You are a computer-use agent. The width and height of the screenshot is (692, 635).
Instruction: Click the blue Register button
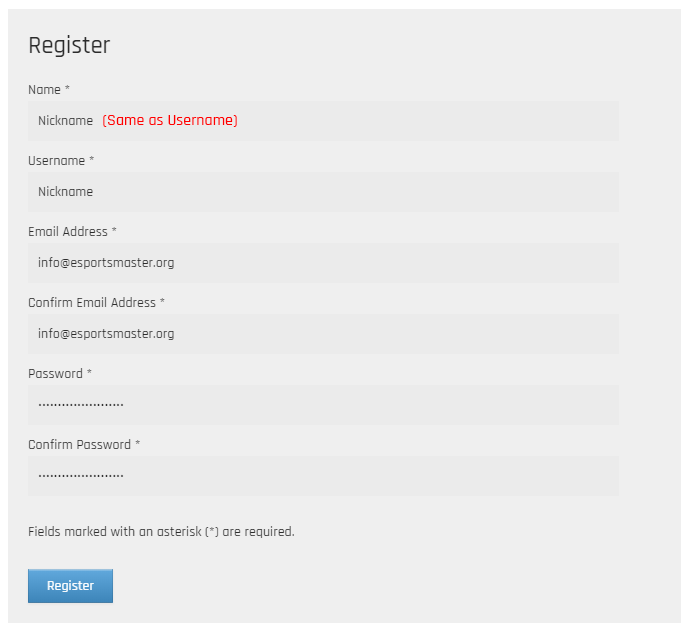pos(71,586)
